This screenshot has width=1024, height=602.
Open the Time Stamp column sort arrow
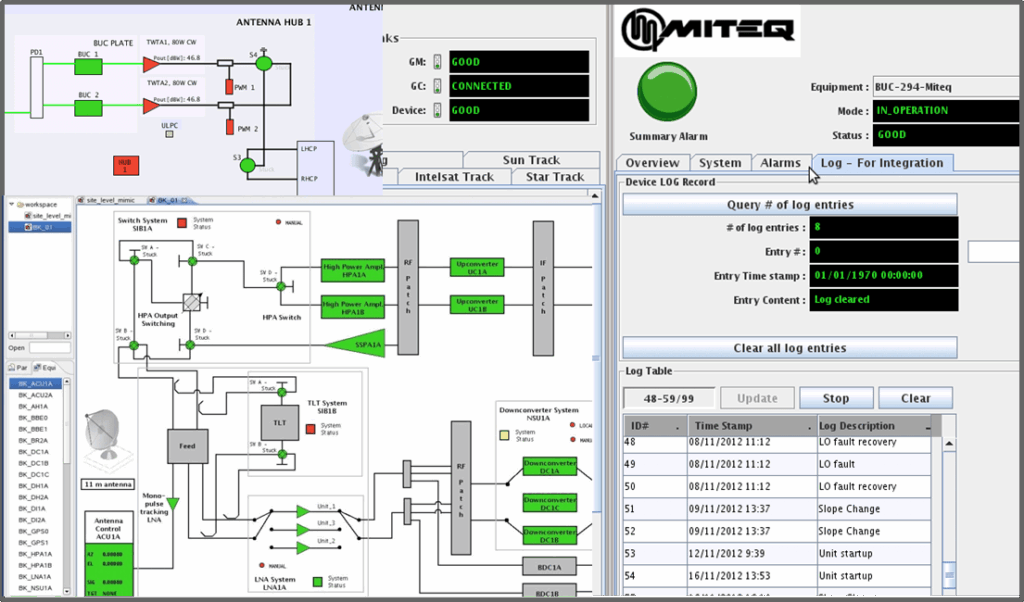pyautogui.click(x=810, y=428)
